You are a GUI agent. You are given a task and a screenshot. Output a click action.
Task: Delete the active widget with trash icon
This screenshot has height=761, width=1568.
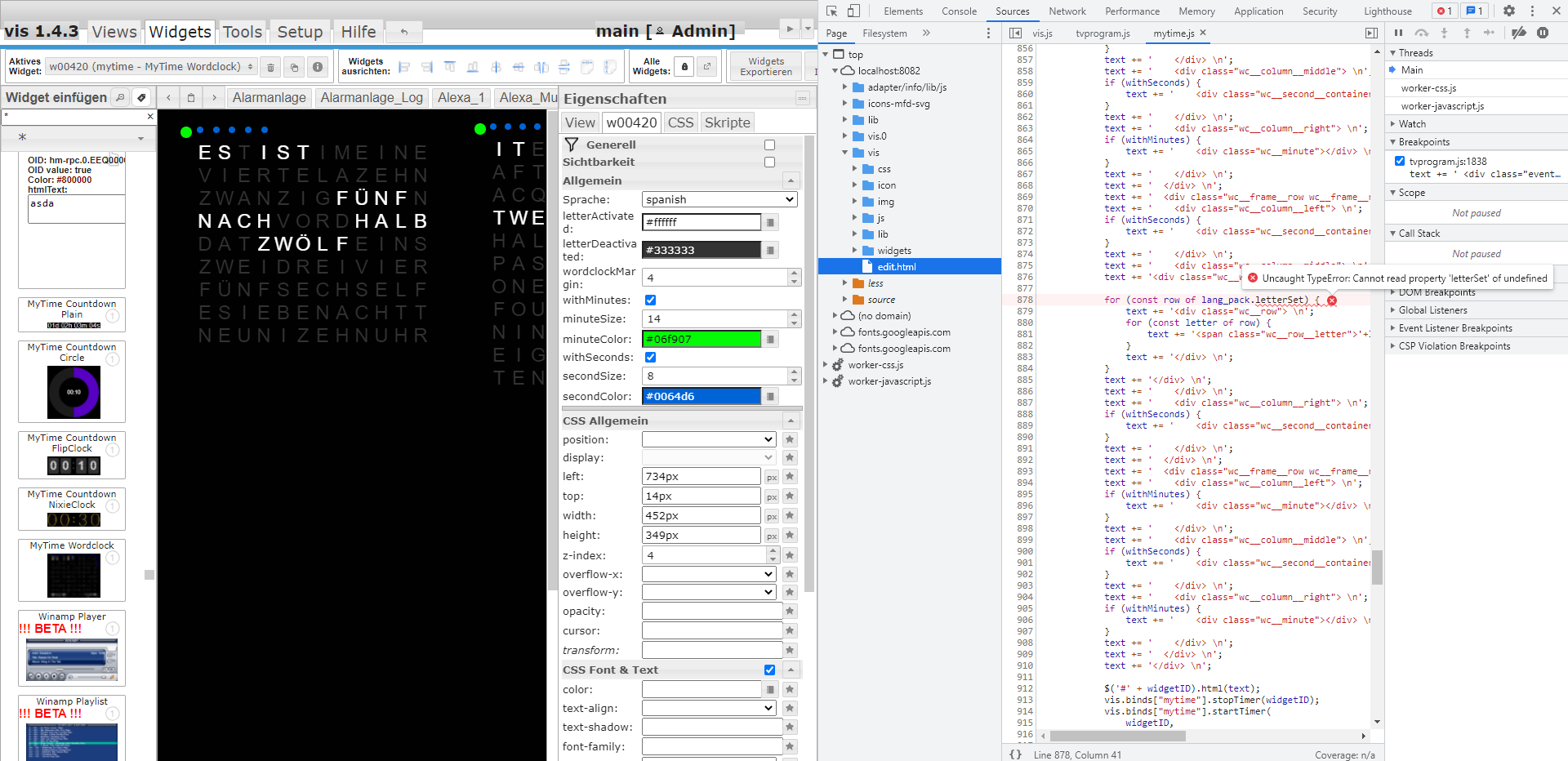coord(271,67)
